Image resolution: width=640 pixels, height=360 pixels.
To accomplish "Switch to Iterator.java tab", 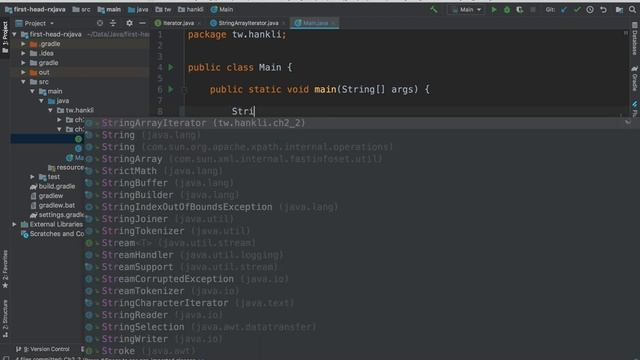I will coord(177,23).
